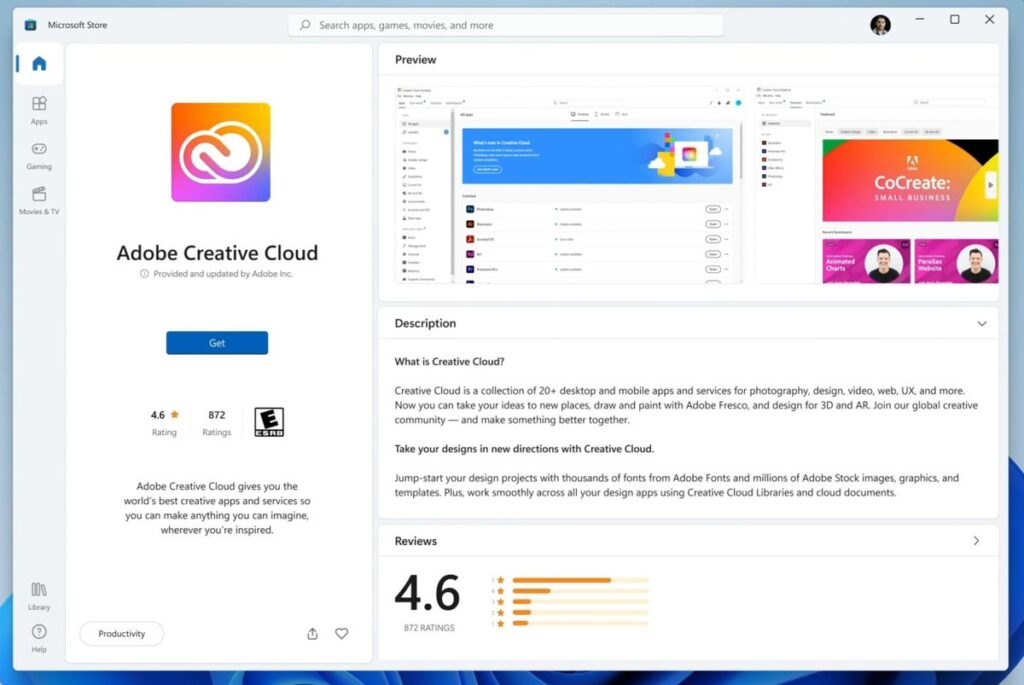This screenshot has width=1024, height=685.
Task: Click in the search apps field
Action: (x=505, y=25)
